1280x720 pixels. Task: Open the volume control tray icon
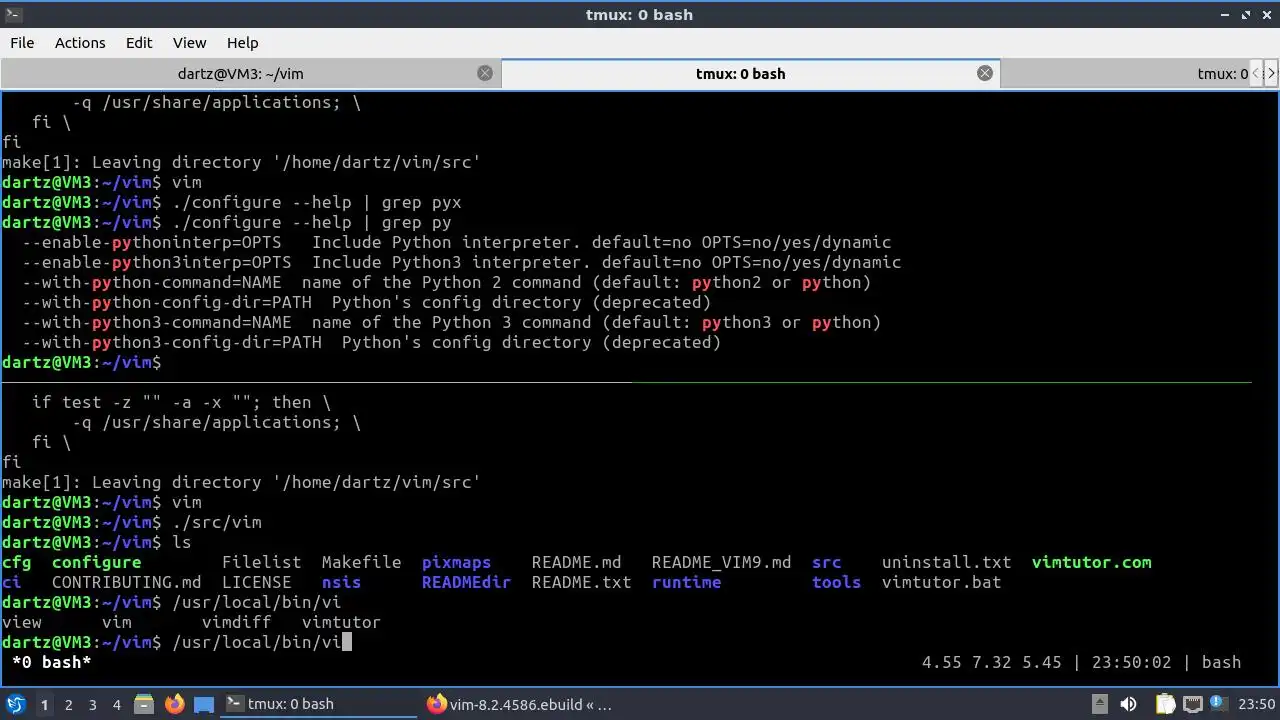(1130, 704)
